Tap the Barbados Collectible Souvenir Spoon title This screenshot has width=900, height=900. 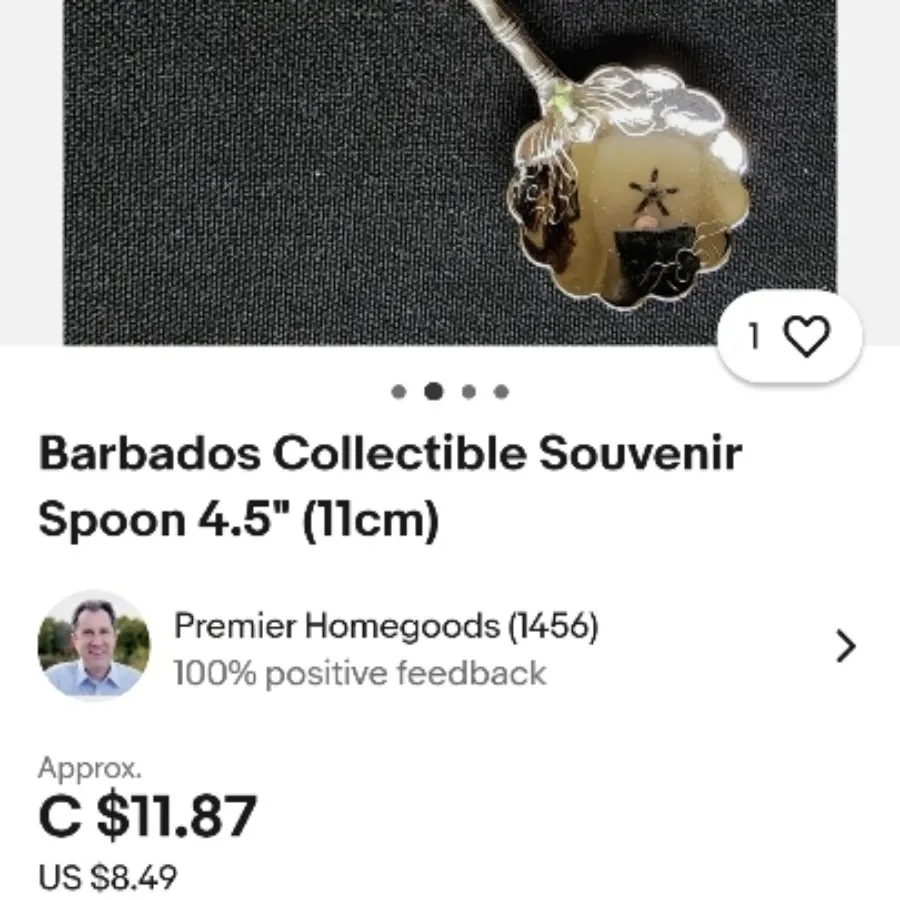pos(390,486)
